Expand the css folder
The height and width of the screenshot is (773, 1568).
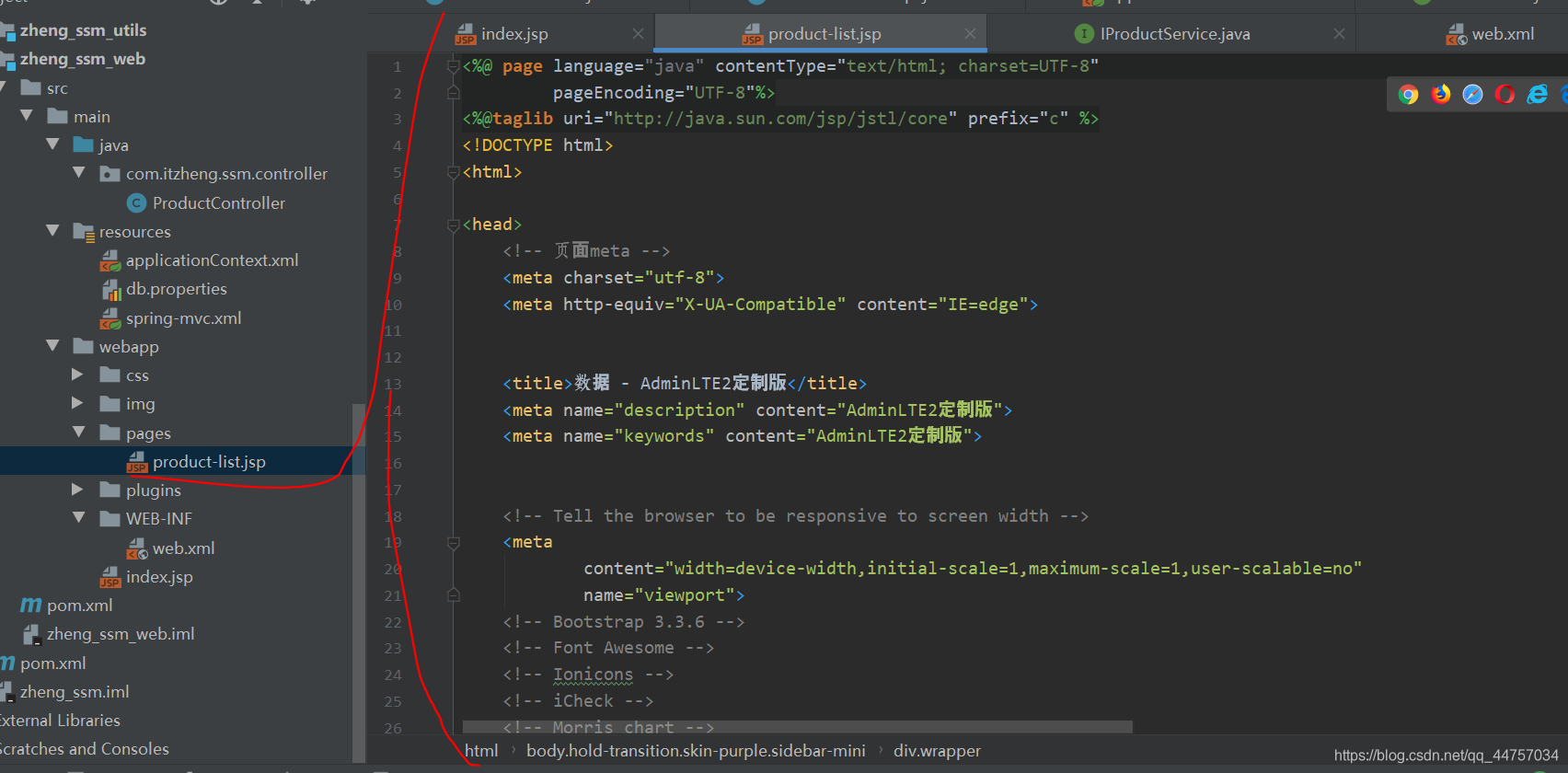pyautogui.click(x=78, y=375)
